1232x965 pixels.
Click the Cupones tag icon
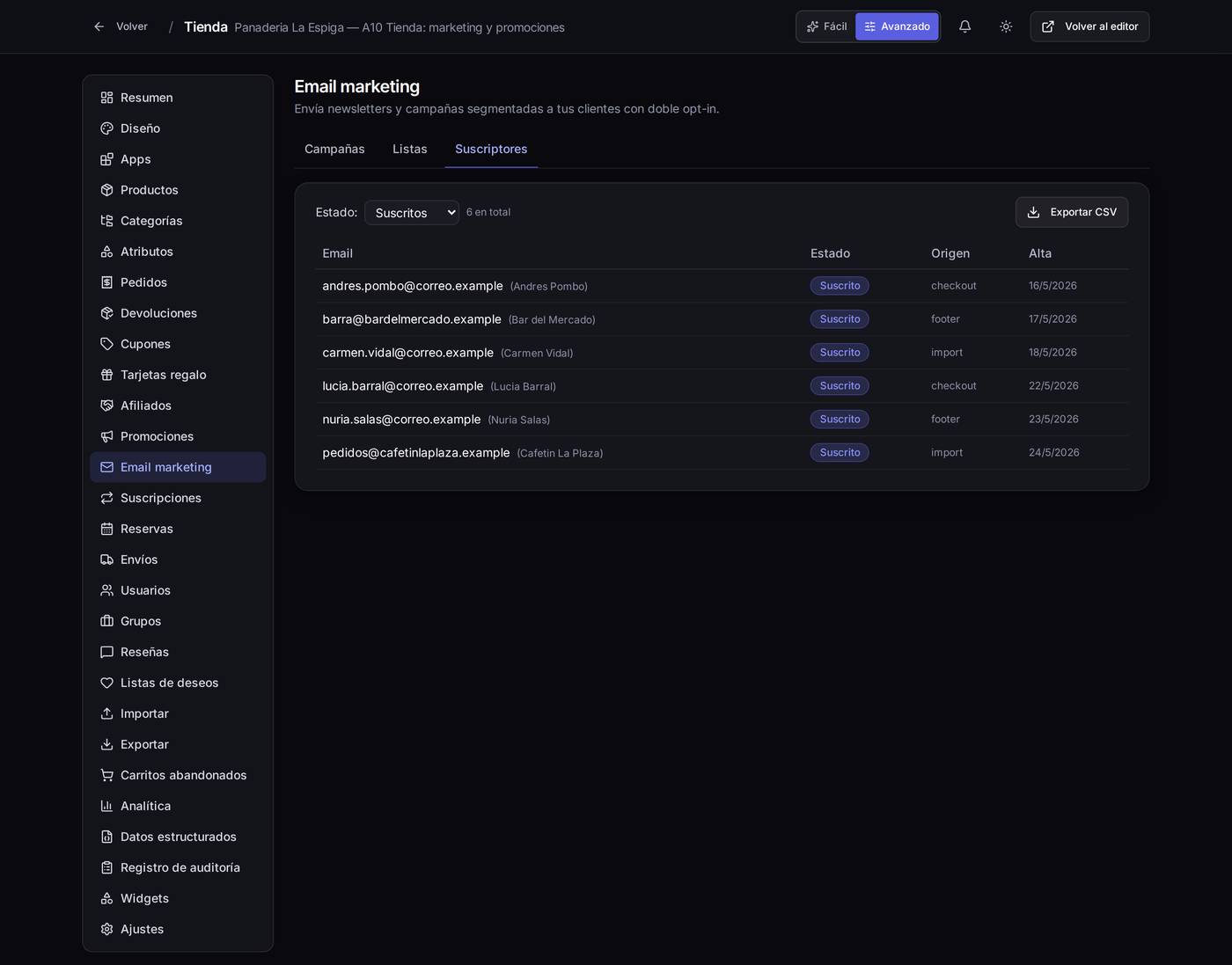[x=106, y=344]
